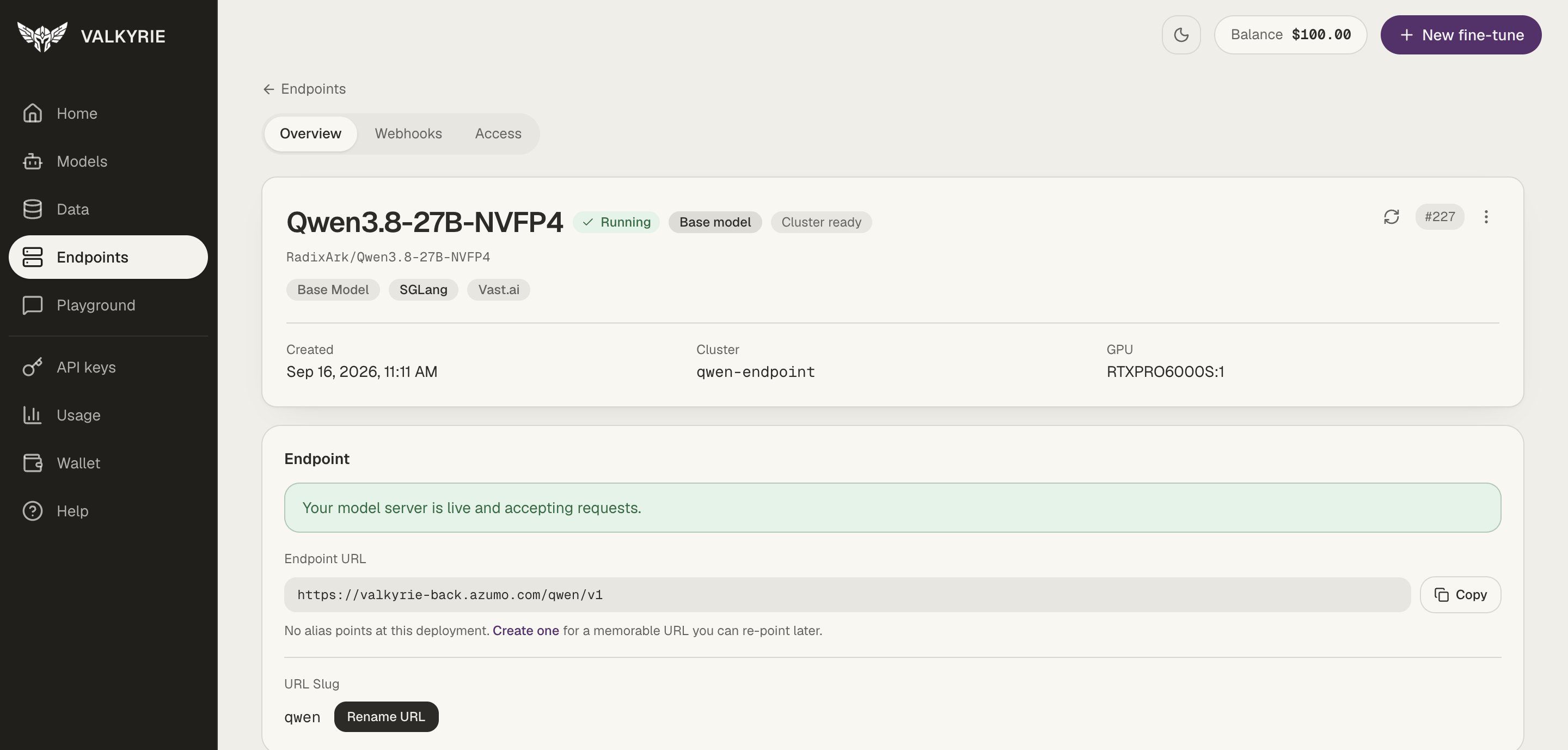The width and height of the screenshot is (1568, 750).
Task: Click the RTXPRO6000S:1 GPU value
Action: coord(1165,372)
